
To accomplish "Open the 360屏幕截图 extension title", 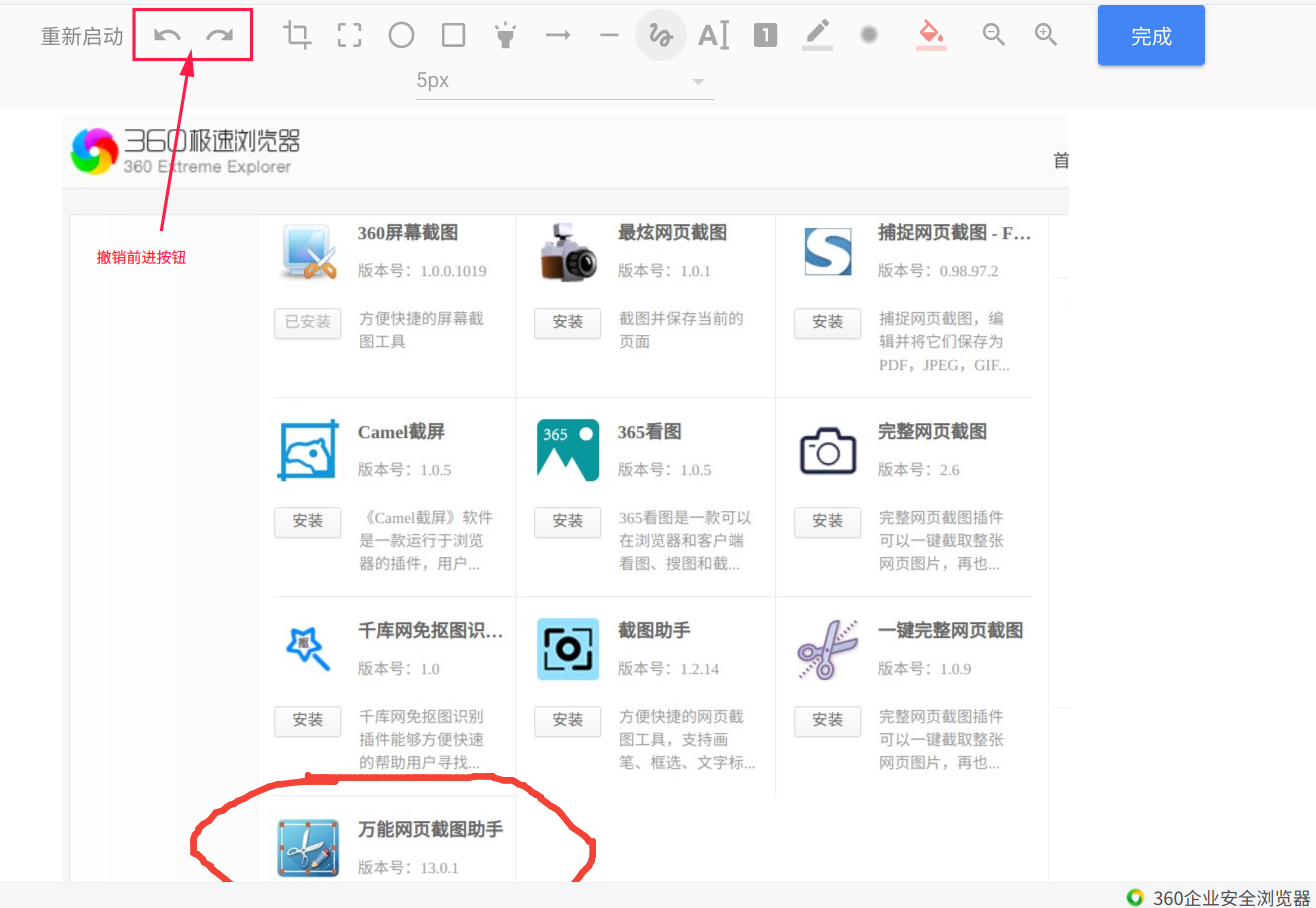I will tap(408, 233).
